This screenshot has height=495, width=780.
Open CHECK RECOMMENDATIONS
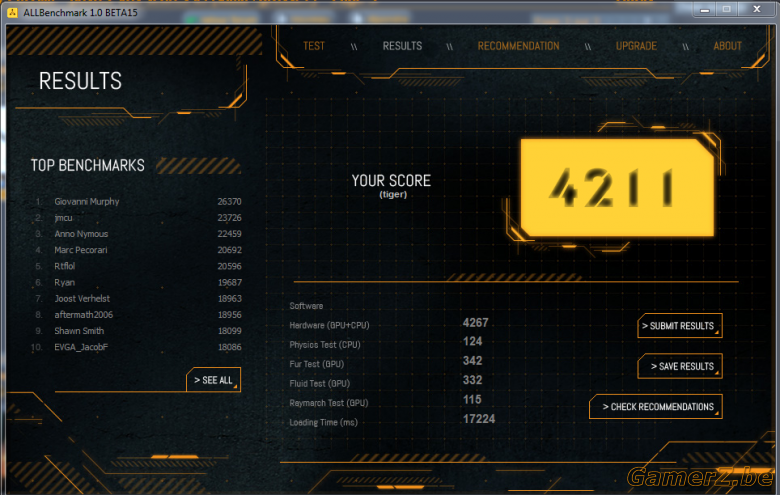(656, 407)
